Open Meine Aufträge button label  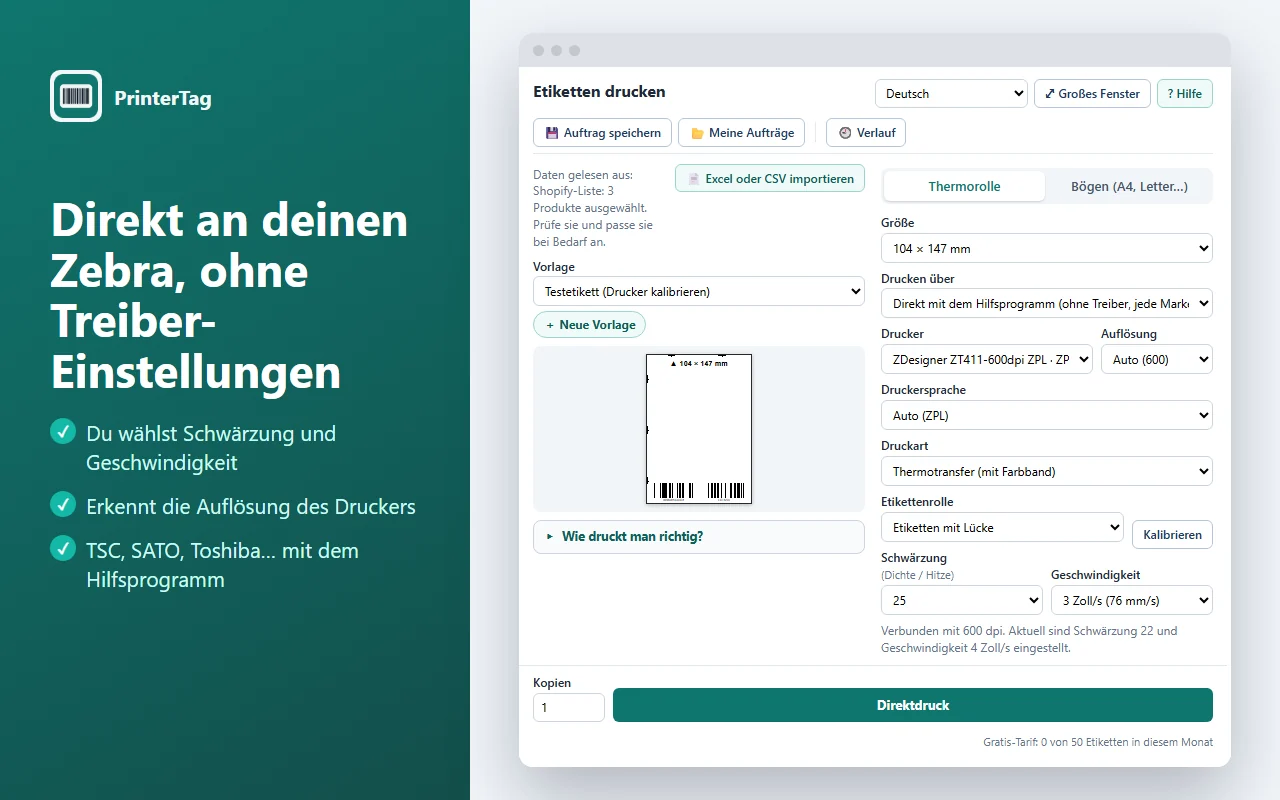(751, 133)
